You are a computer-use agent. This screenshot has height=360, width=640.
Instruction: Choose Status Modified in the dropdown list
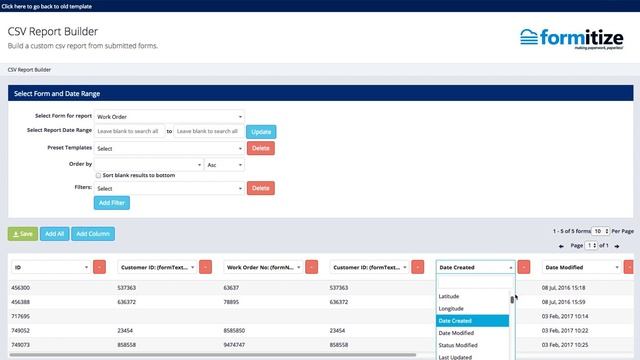click(472, 345)
